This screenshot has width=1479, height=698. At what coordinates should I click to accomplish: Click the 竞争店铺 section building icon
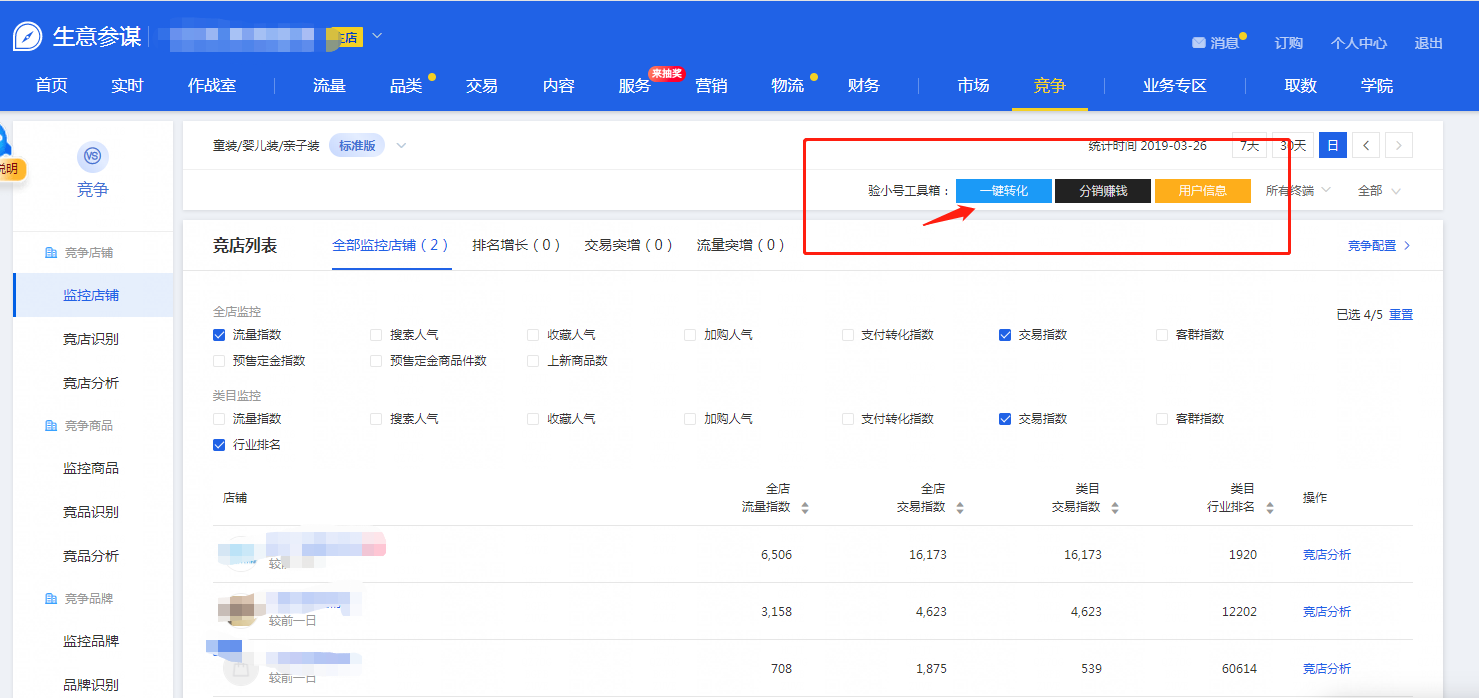tap(51, 253)
